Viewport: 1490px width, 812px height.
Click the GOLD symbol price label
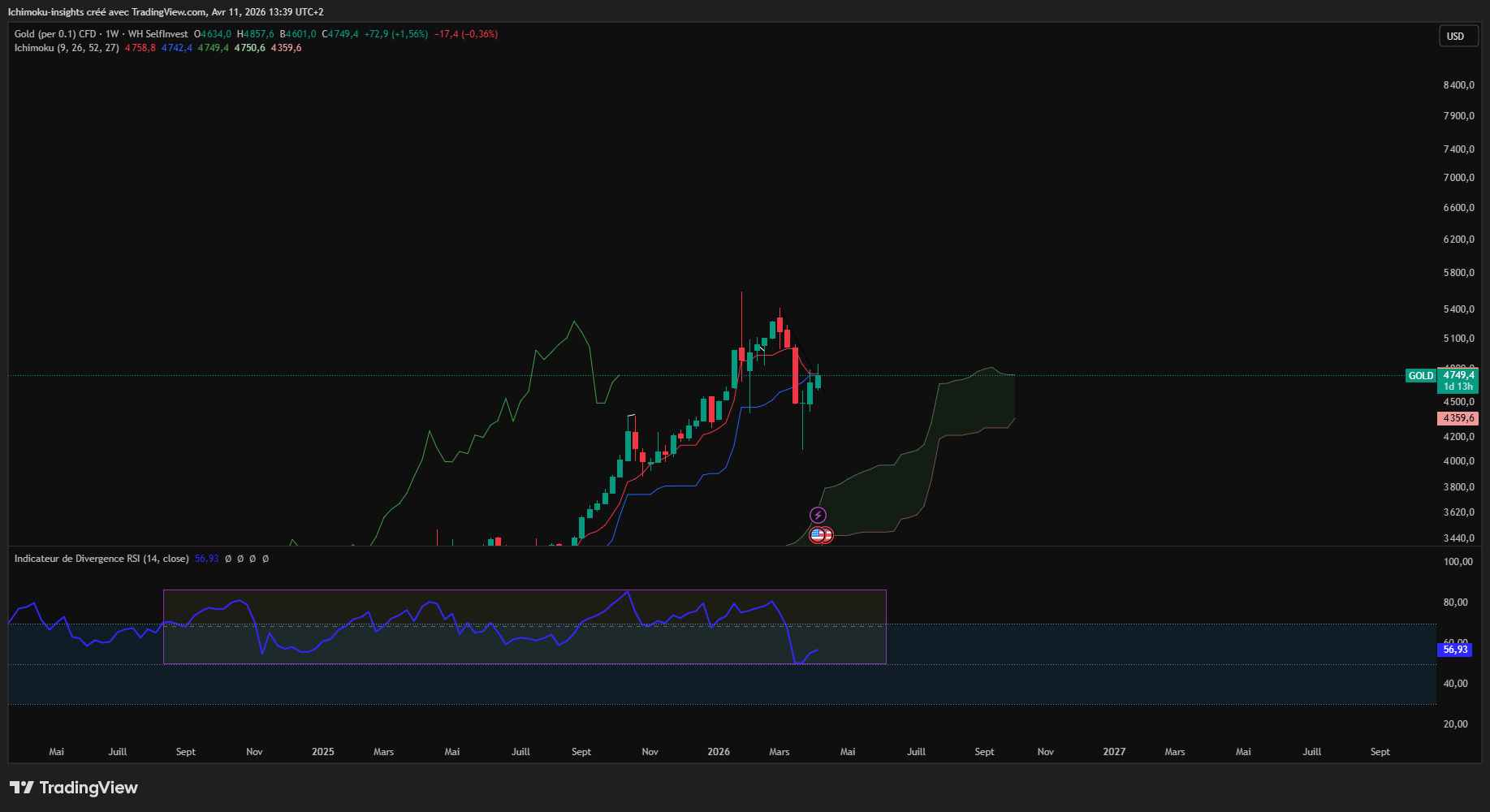tap(1420, 376)
